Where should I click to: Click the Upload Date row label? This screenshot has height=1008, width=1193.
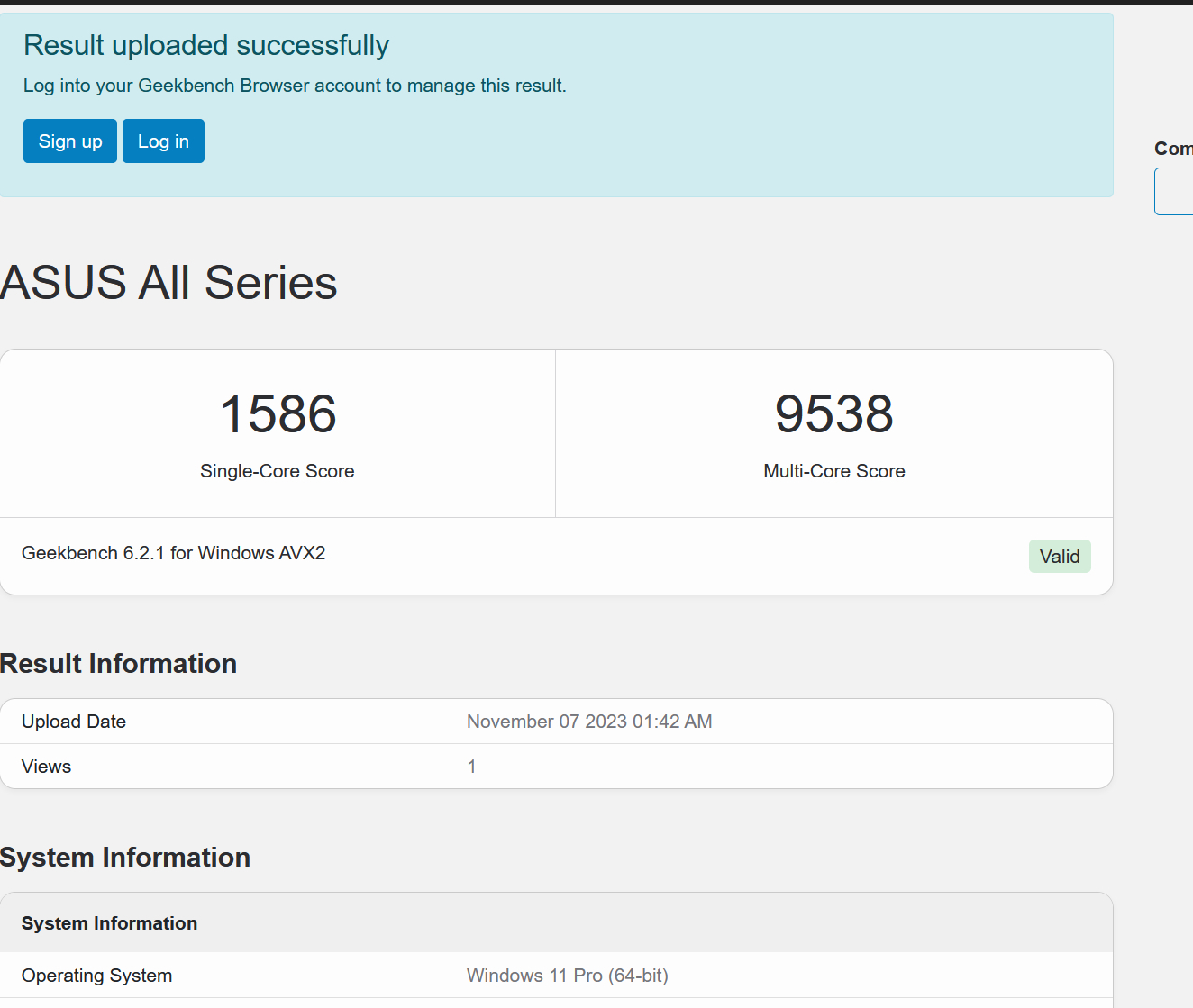[x=74, y=722]
